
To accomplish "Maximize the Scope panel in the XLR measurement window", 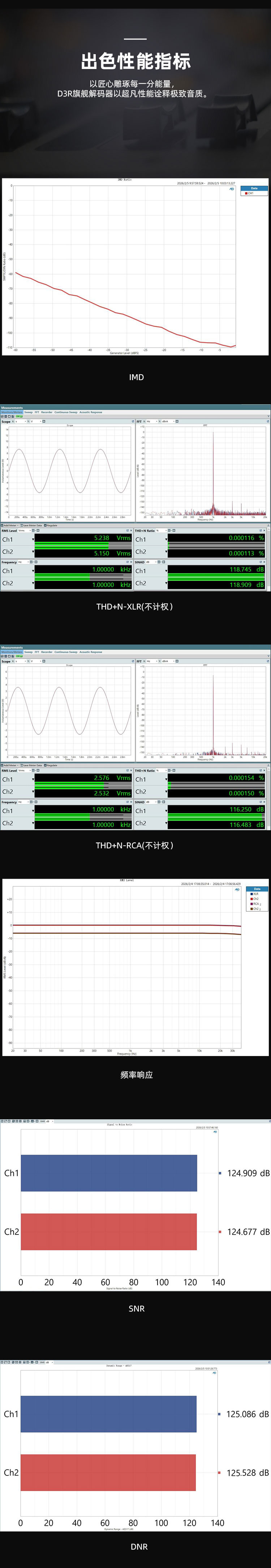I will (132, 421).
